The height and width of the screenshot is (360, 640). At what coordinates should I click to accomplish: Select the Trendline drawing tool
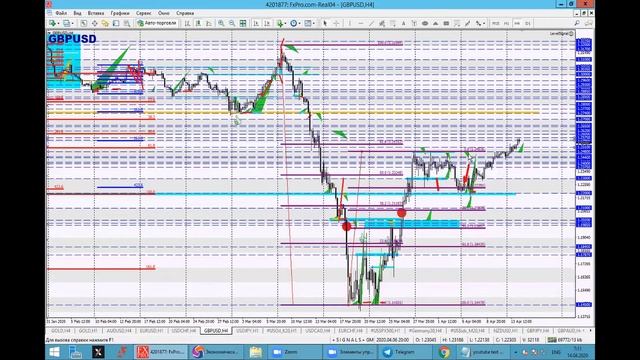(x=371, y=23)
